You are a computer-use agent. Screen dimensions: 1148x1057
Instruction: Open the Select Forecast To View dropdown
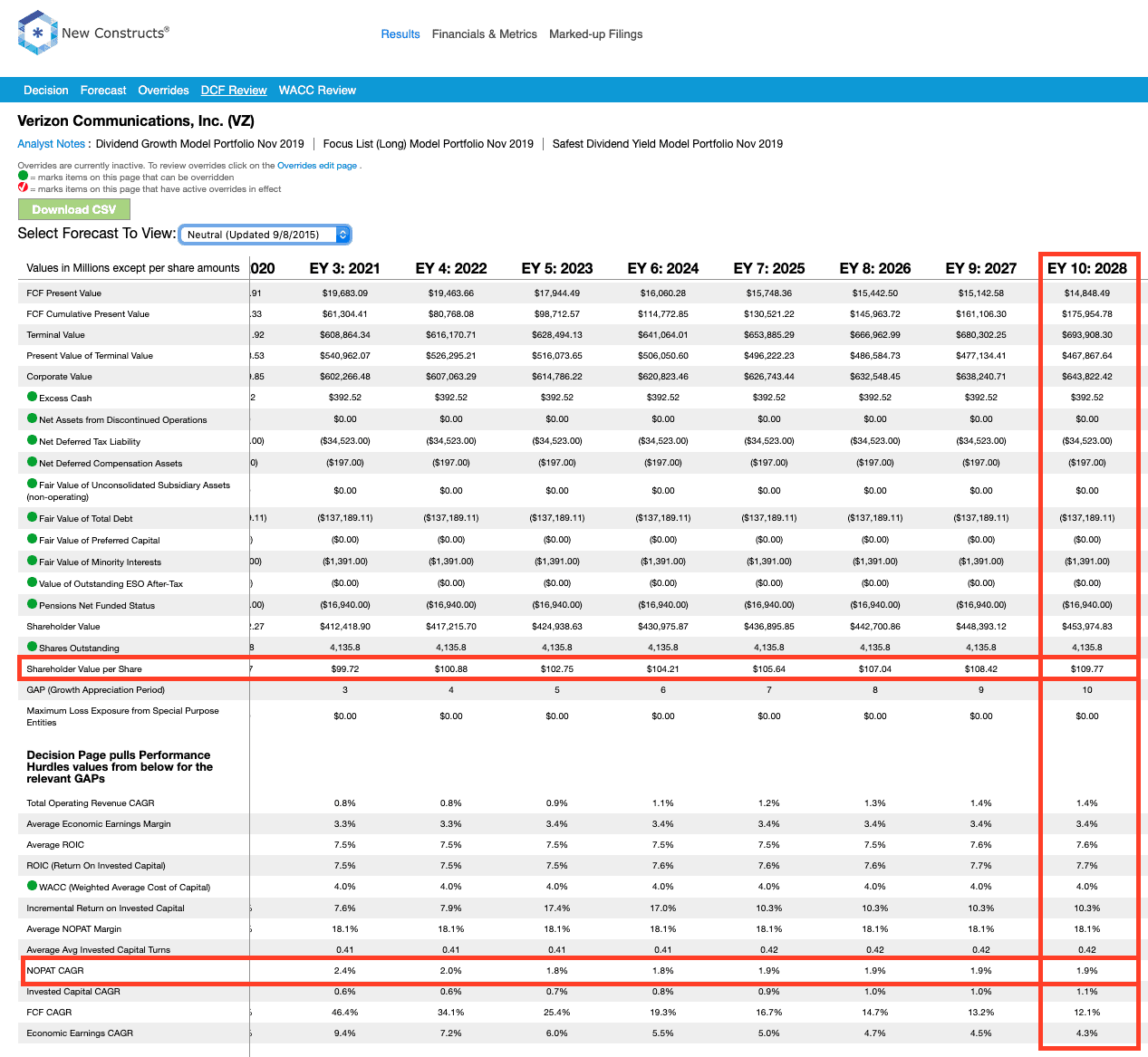pyautogui.click(x=265, y=235)
